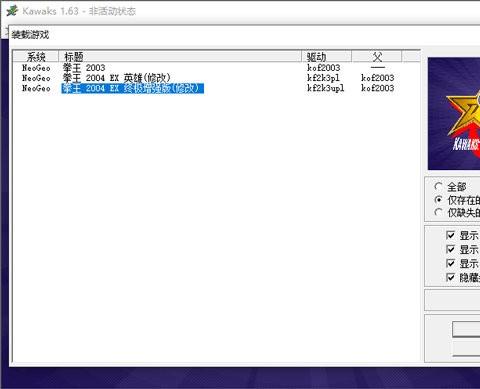The image size is (480, 389).
Task: Click driver name kf2k3pl
Action: click(323, 78)
